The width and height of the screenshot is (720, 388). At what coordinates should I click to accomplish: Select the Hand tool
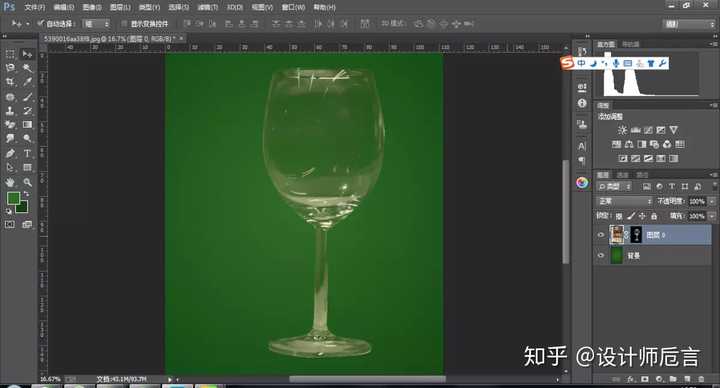[10, 182]
